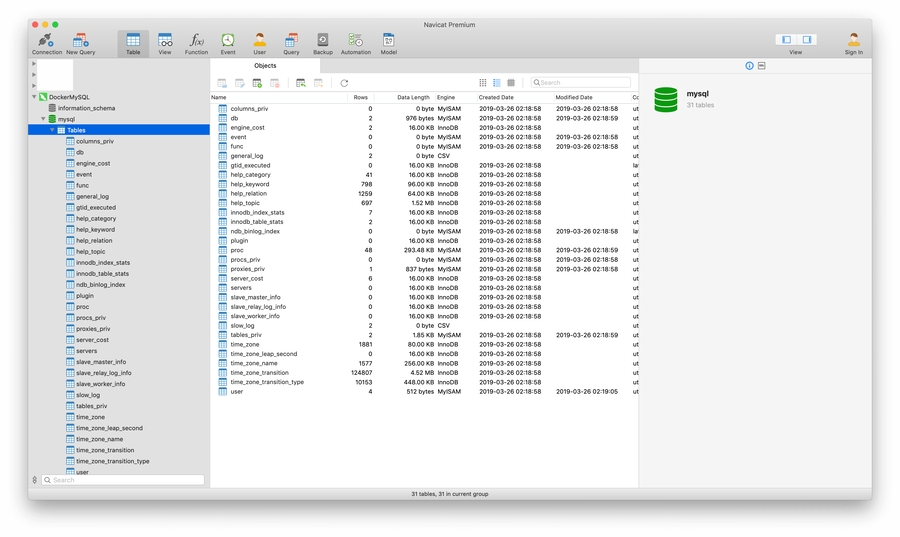Show the DDL tab in info pane
The height and width of the screenshot is (537, 900).
click(762, 66)
